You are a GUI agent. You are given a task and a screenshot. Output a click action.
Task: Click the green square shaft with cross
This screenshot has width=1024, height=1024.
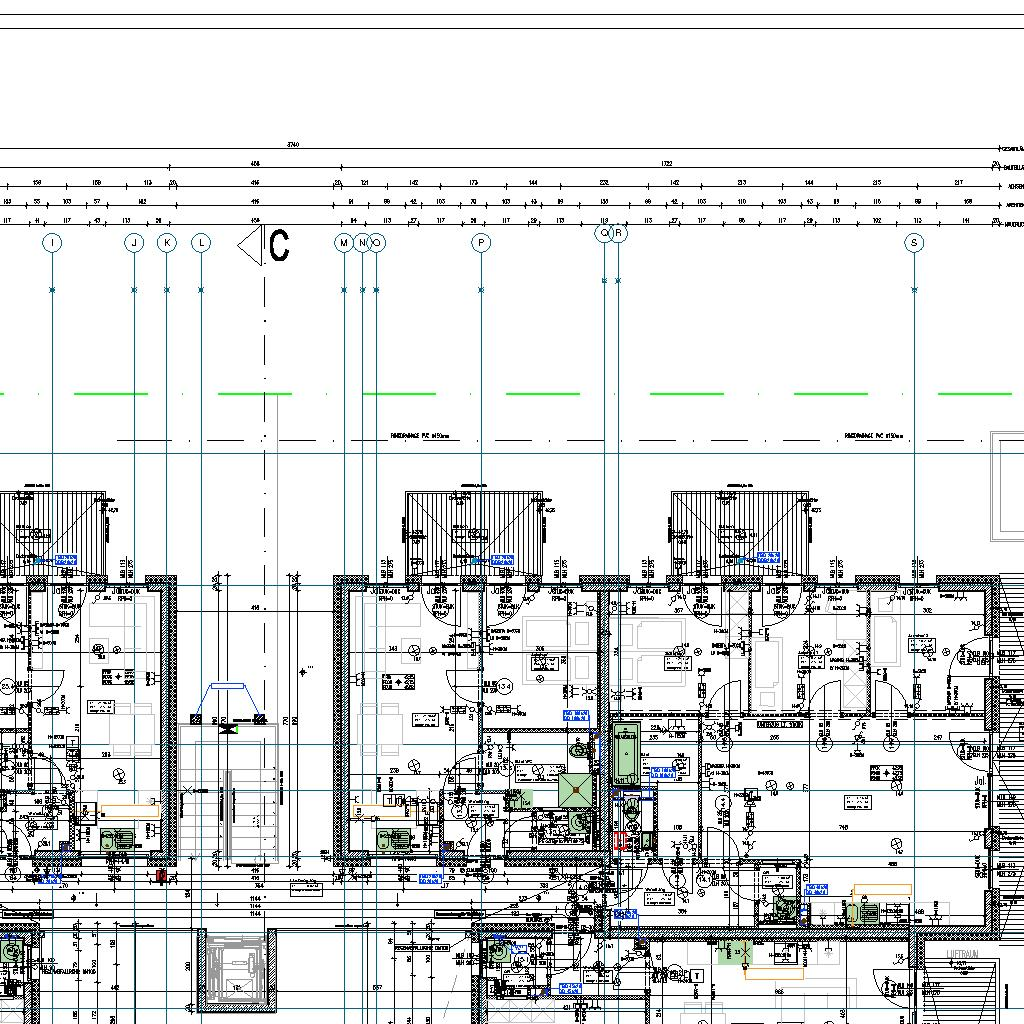576,790
